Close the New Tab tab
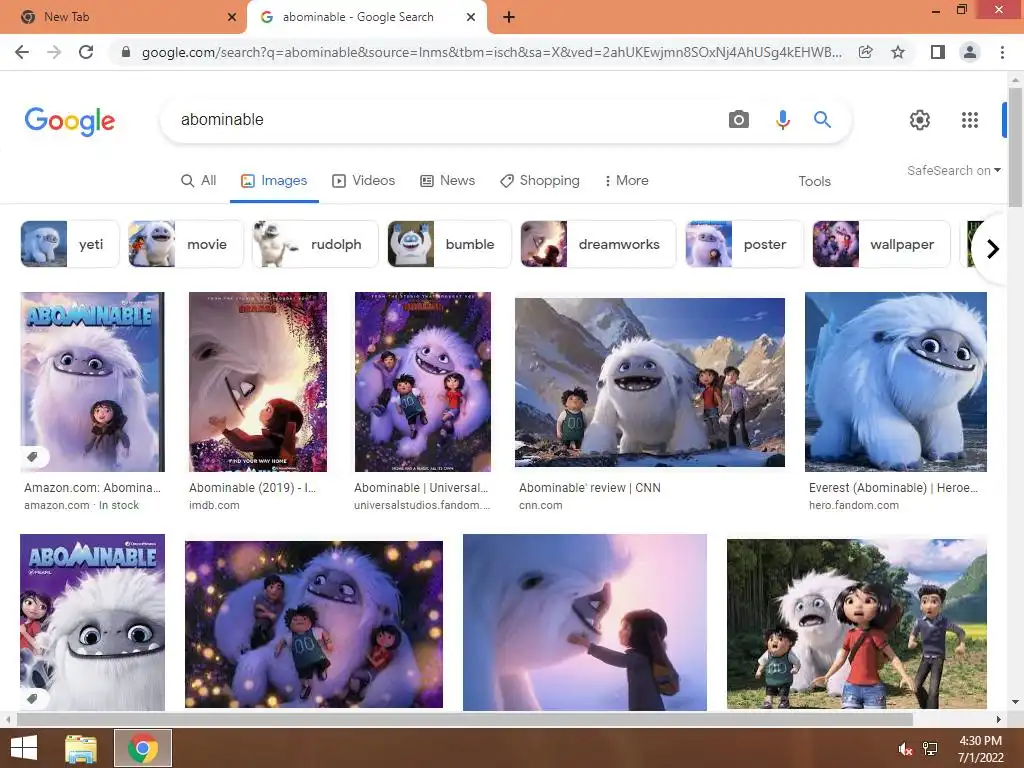 pos(232,17)
